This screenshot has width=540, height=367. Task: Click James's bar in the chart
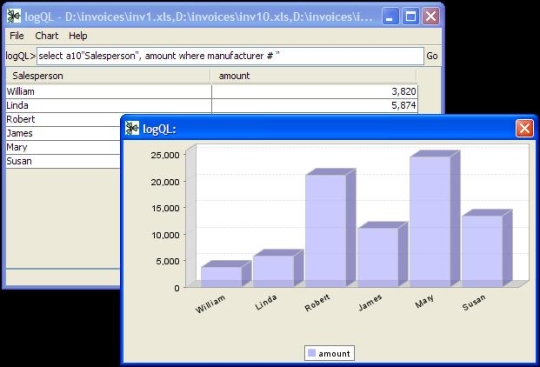pos(378,257)
